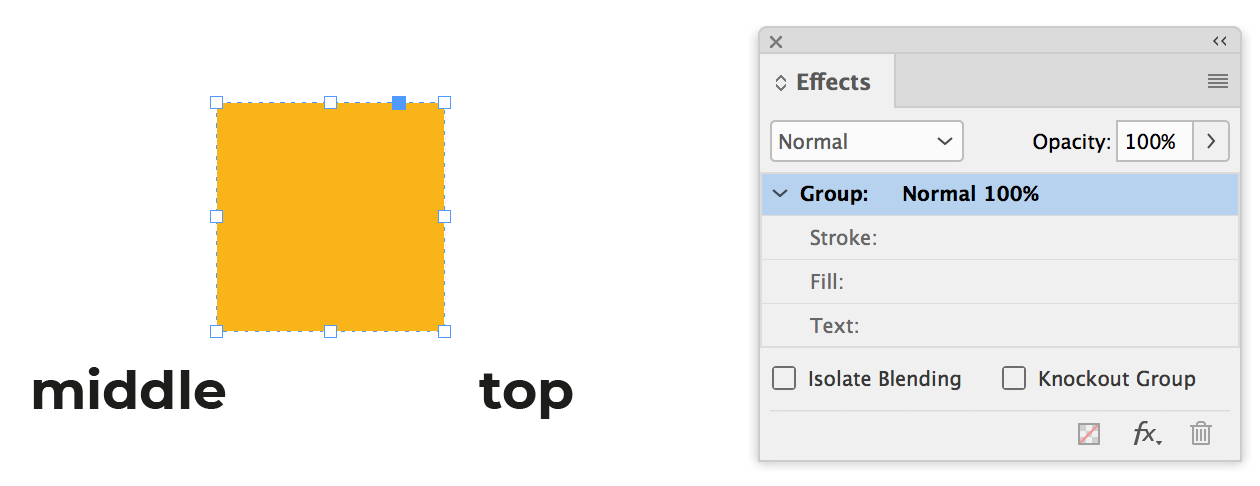The height and width of the screenshot is (486, 1260).
Task: Open the Effects panel hamburger menu
Action: [1217, 82]
